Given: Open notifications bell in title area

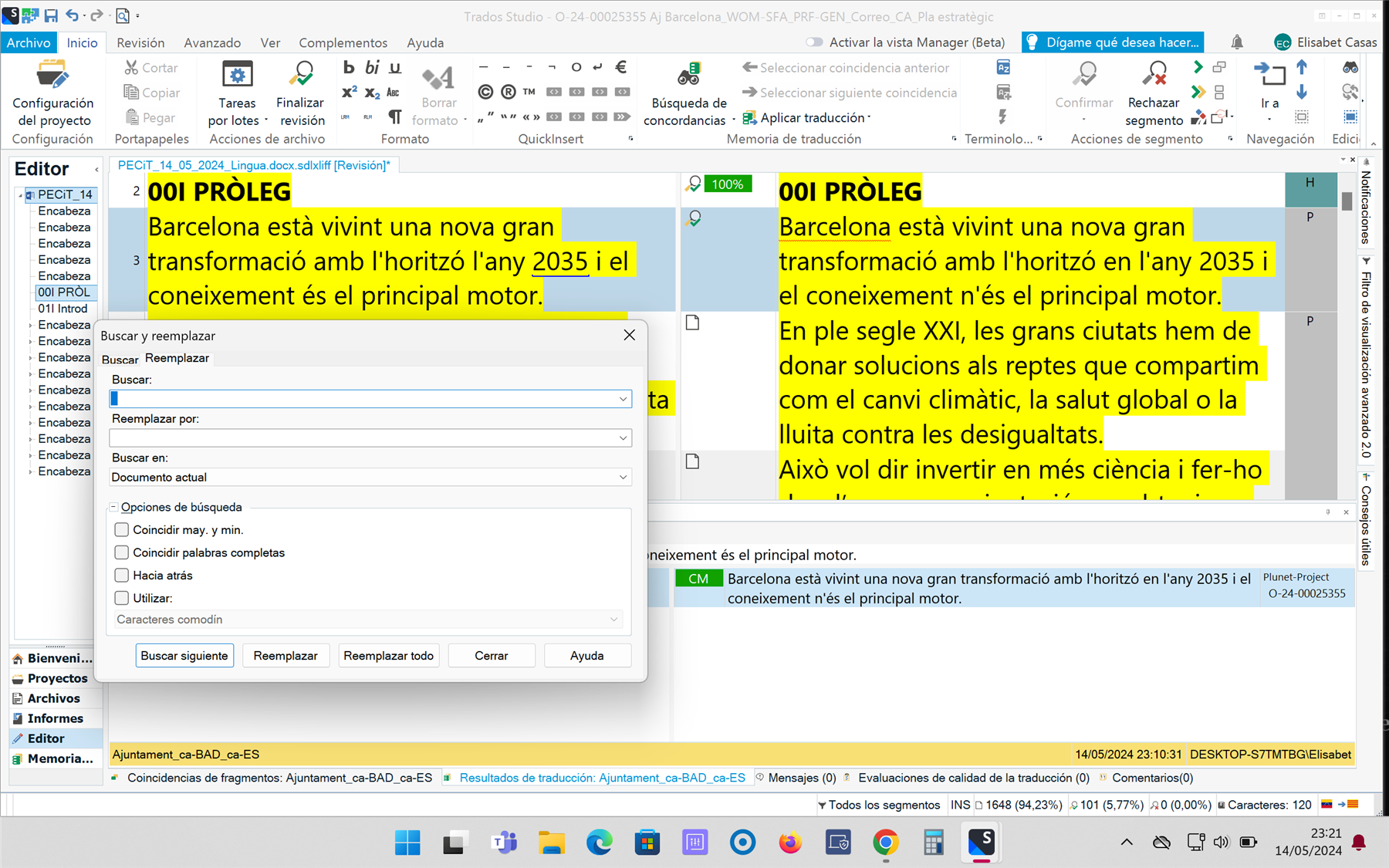Looking at the screenshot, I should point(1237,42).
